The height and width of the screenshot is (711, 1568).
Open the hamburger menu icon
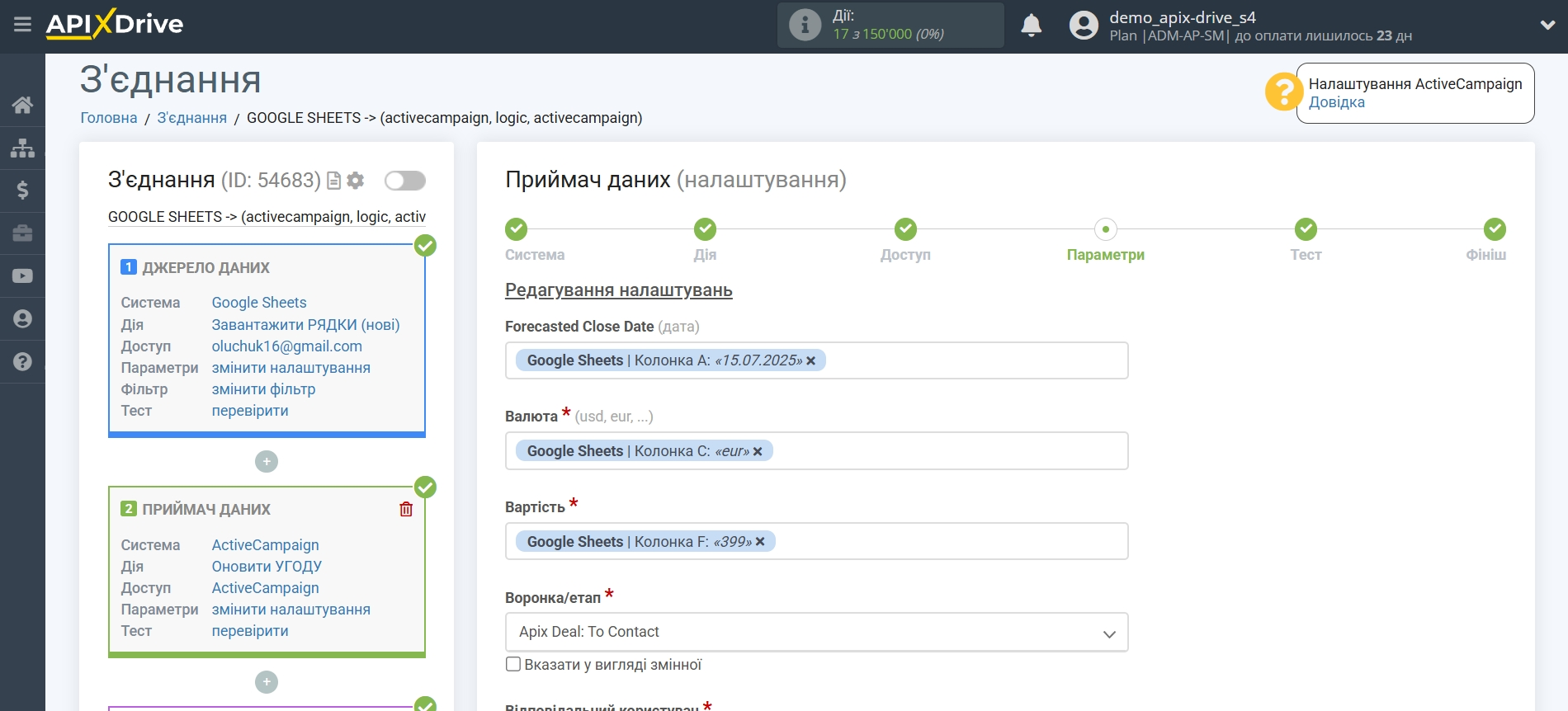22,25
